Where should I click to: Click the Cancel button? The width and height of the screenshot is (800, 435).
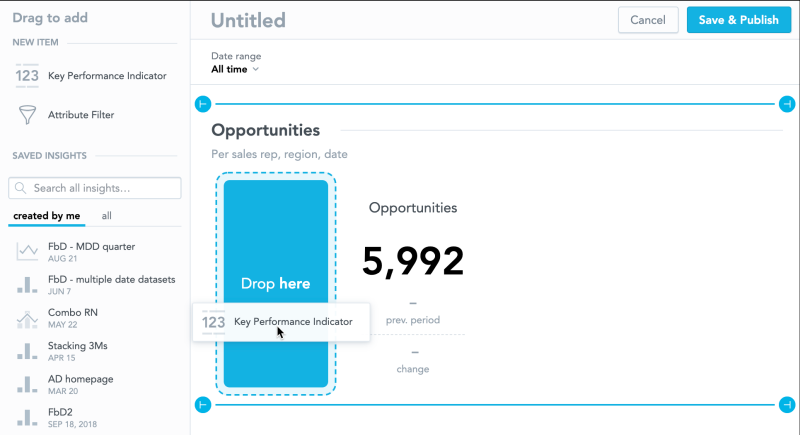(x=648, y=20)
